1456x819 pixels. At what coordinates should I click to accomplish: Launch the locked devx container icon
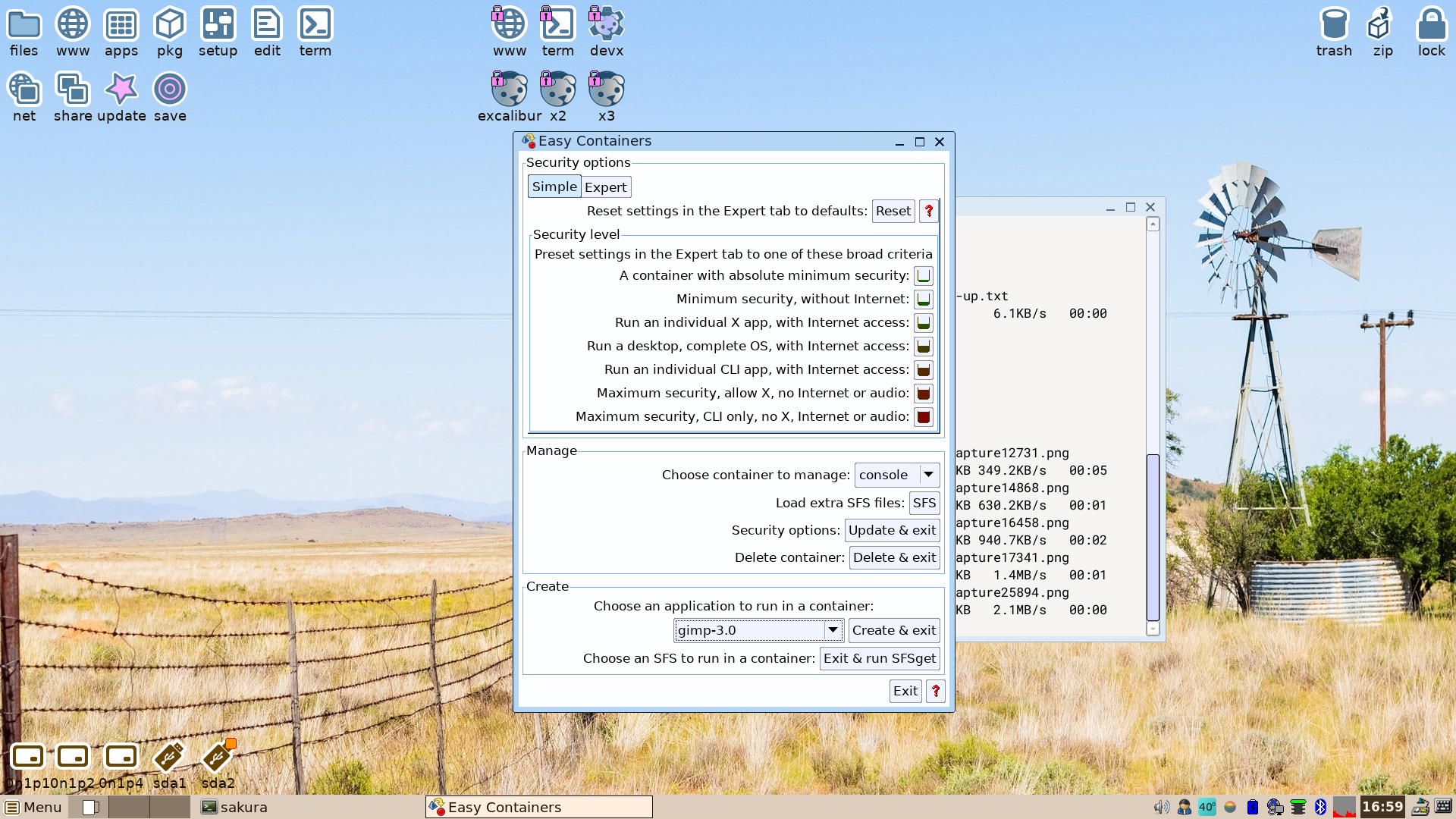coord(607,32)
